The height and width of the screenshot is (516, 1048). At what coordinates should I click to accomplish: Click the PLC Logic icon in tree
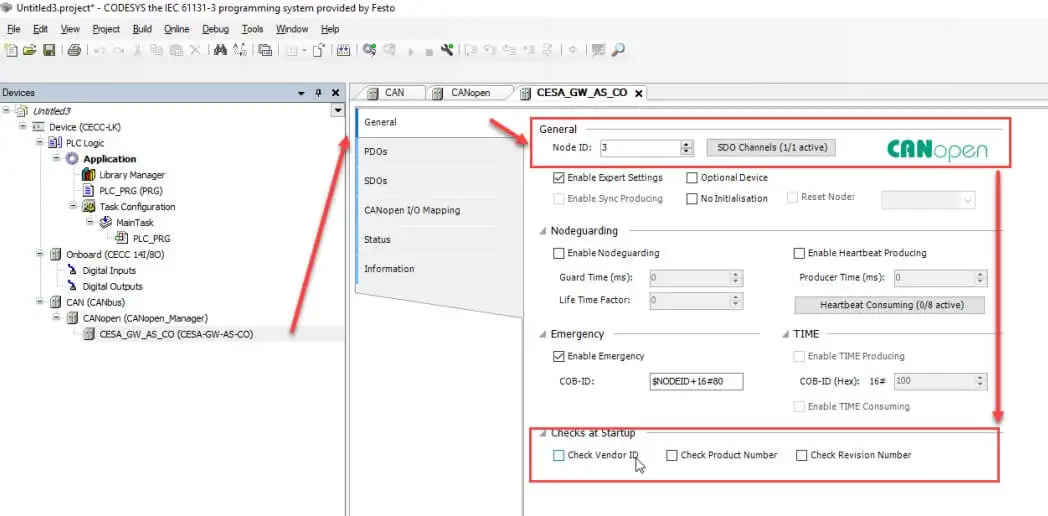[x=55, y=142]
